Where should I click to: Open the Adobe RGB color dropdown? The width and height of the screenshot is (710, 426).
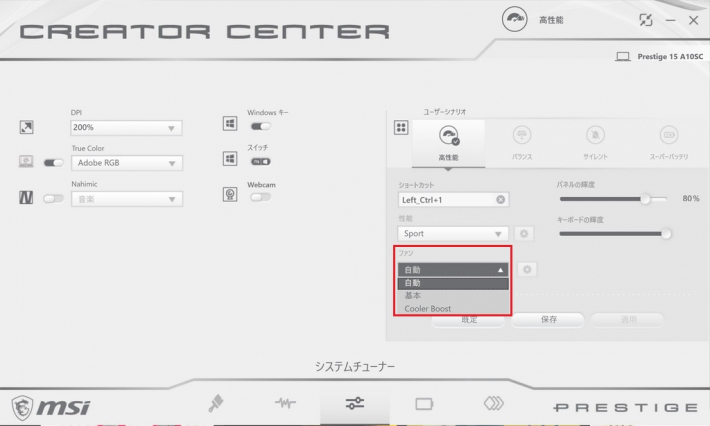pyautogui.click(x=125, y=163)
